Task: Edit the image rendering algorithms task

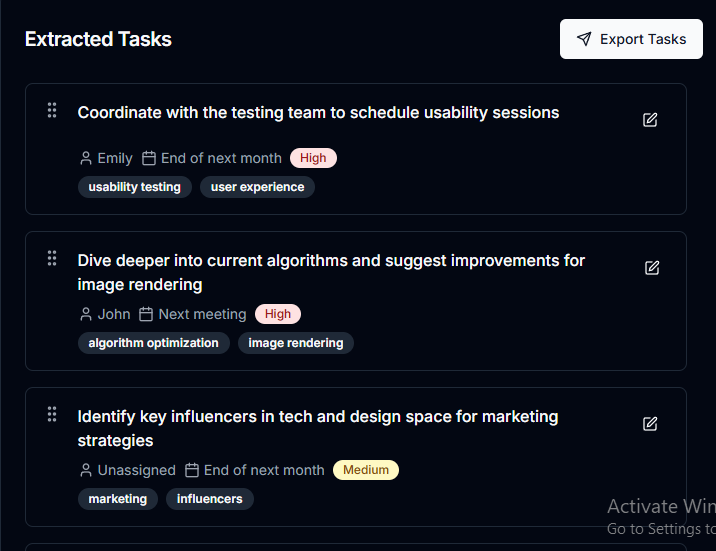Action: (x=652, y=268)
